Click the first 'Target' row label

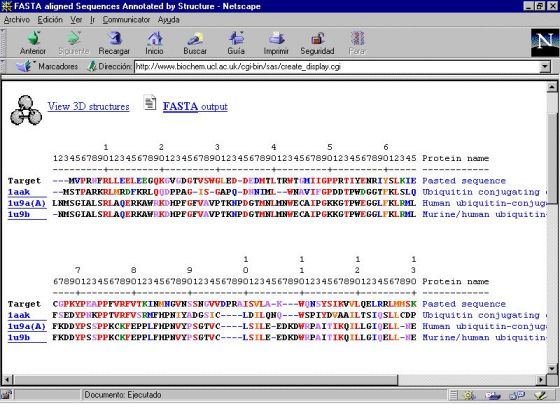pos(24,181)
